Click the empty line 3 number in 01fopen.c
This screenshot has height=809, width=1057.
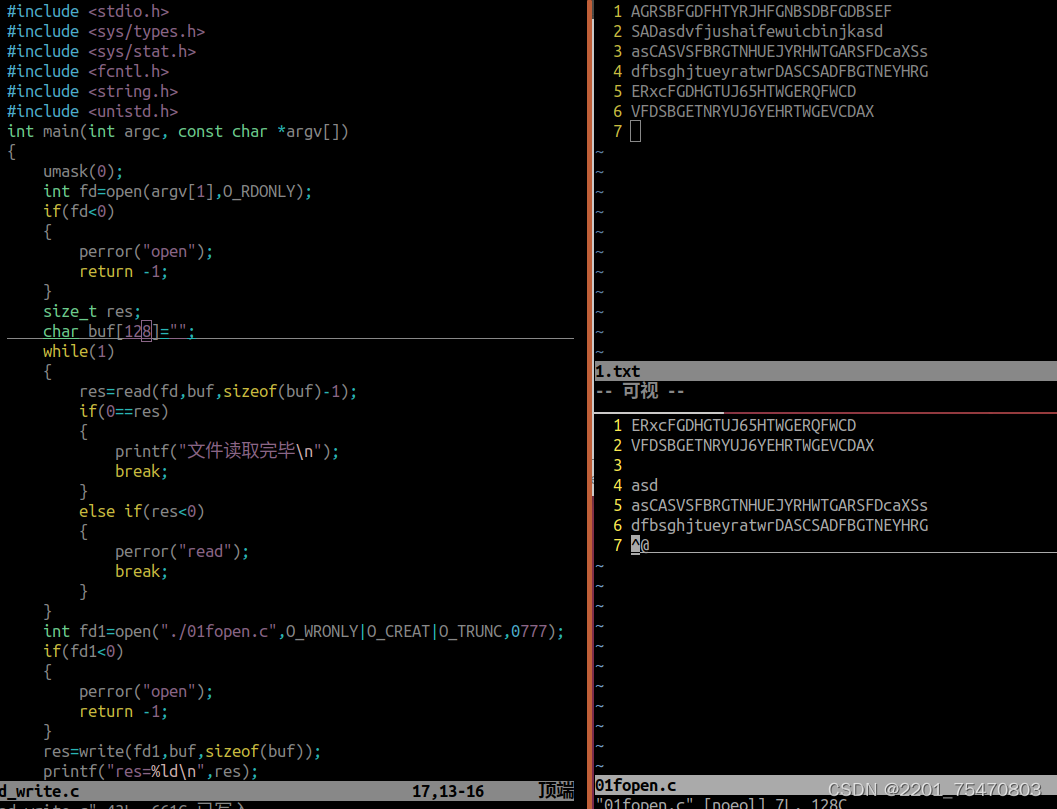click(617, 465)
